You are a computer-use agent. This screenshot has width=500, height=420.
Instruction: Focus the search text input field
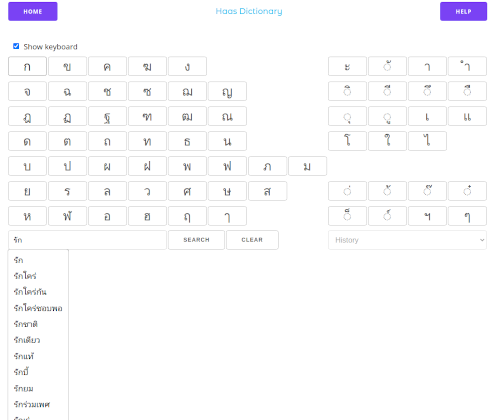tap(87, 240)
